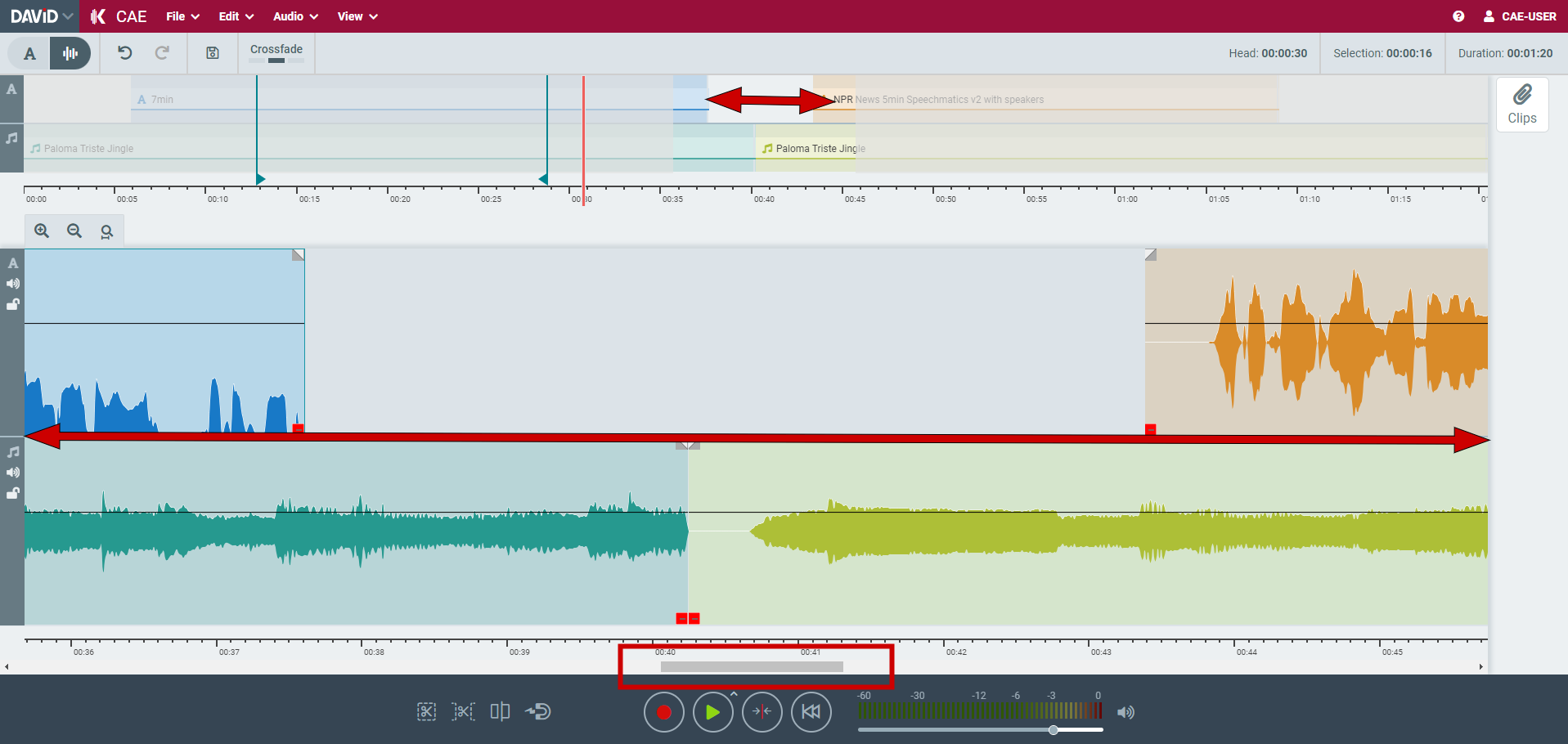Click the undo arrow in the toolbar

point(124,53)
